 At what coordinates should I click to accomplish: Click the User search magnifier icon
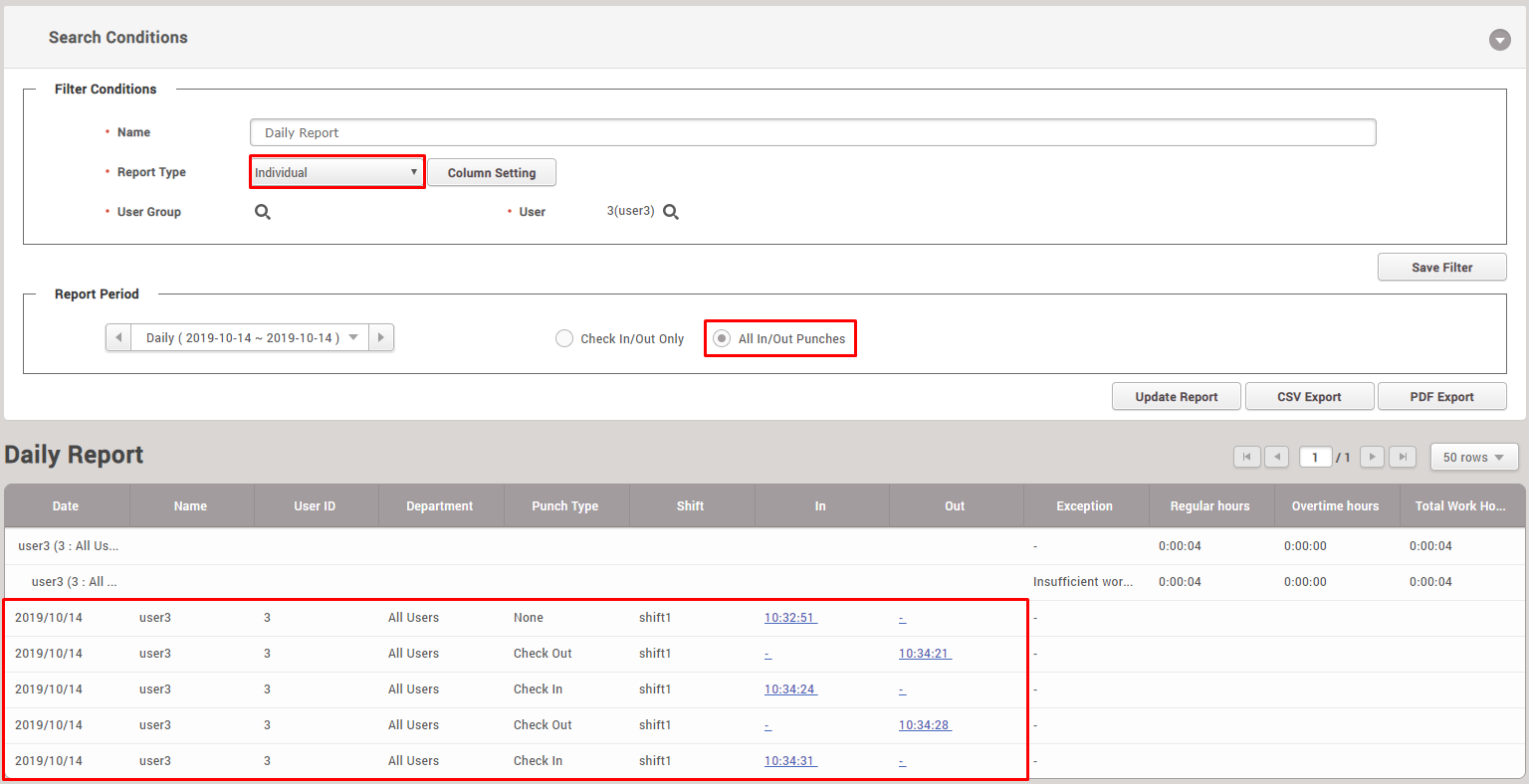pos(671,212)
